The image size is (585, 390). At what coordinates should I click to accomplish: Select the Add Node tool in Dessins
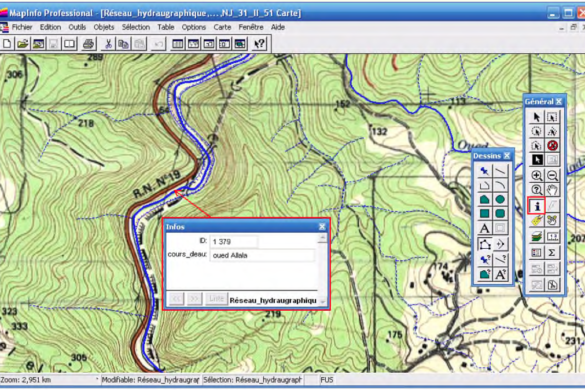(x=500, y=244)
